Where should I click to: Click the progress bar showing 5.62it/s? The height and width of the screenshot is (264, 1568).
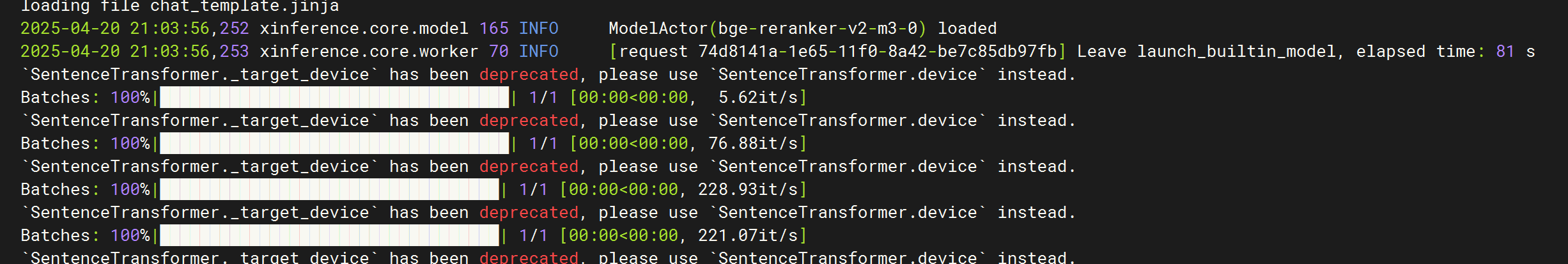[334, 98]
